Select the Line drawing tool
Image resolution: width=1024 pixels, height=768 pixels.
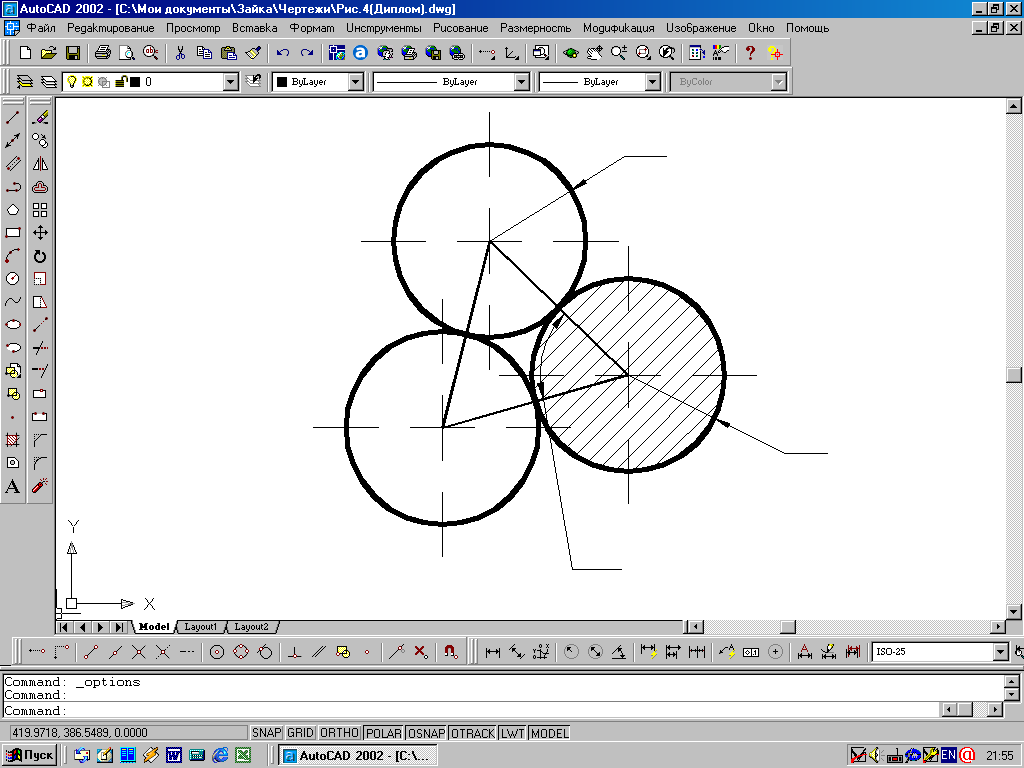point(13,118)
